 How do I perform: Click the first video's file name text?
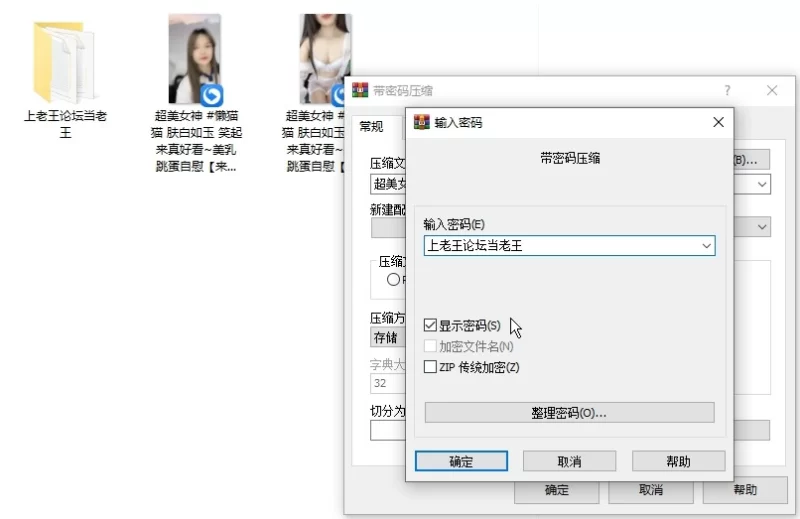pyautogui.click(x=196, y=141)
